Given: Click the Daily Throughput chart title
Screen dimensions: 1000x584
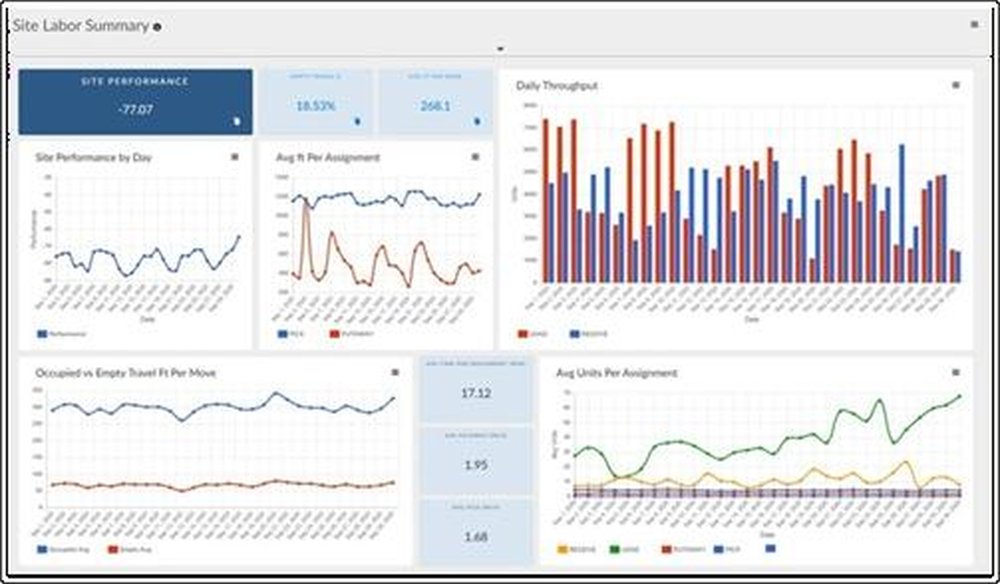Looking at the screenshot, I should 557,85.
